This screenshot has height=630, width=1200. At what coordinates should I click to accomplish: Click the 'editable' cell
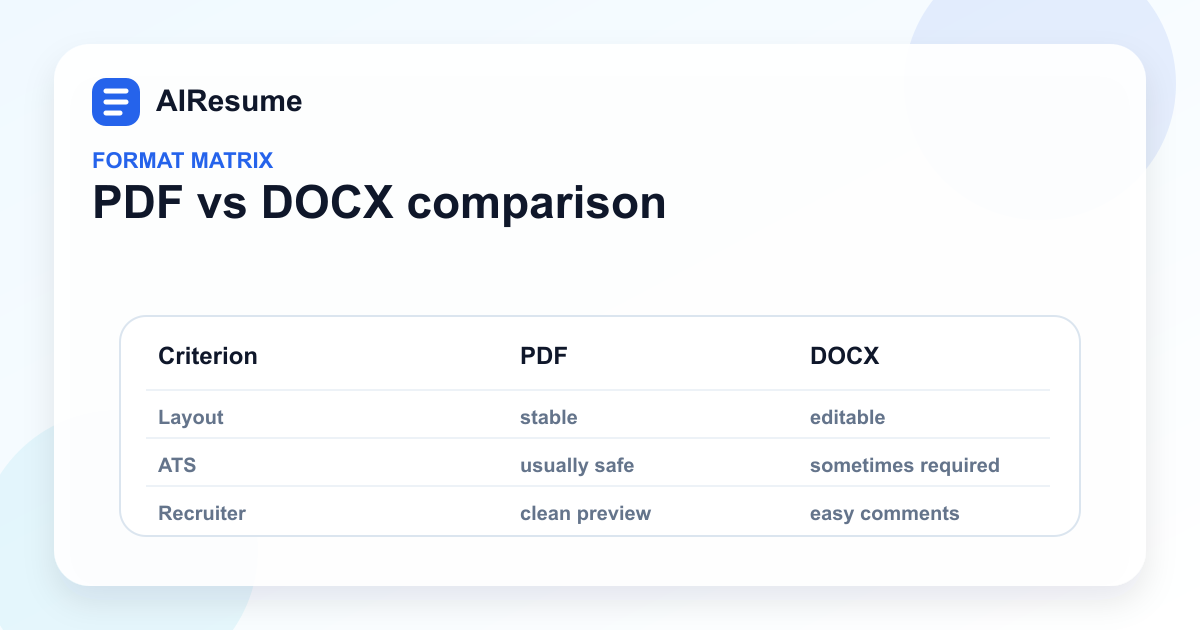[847, 417]
